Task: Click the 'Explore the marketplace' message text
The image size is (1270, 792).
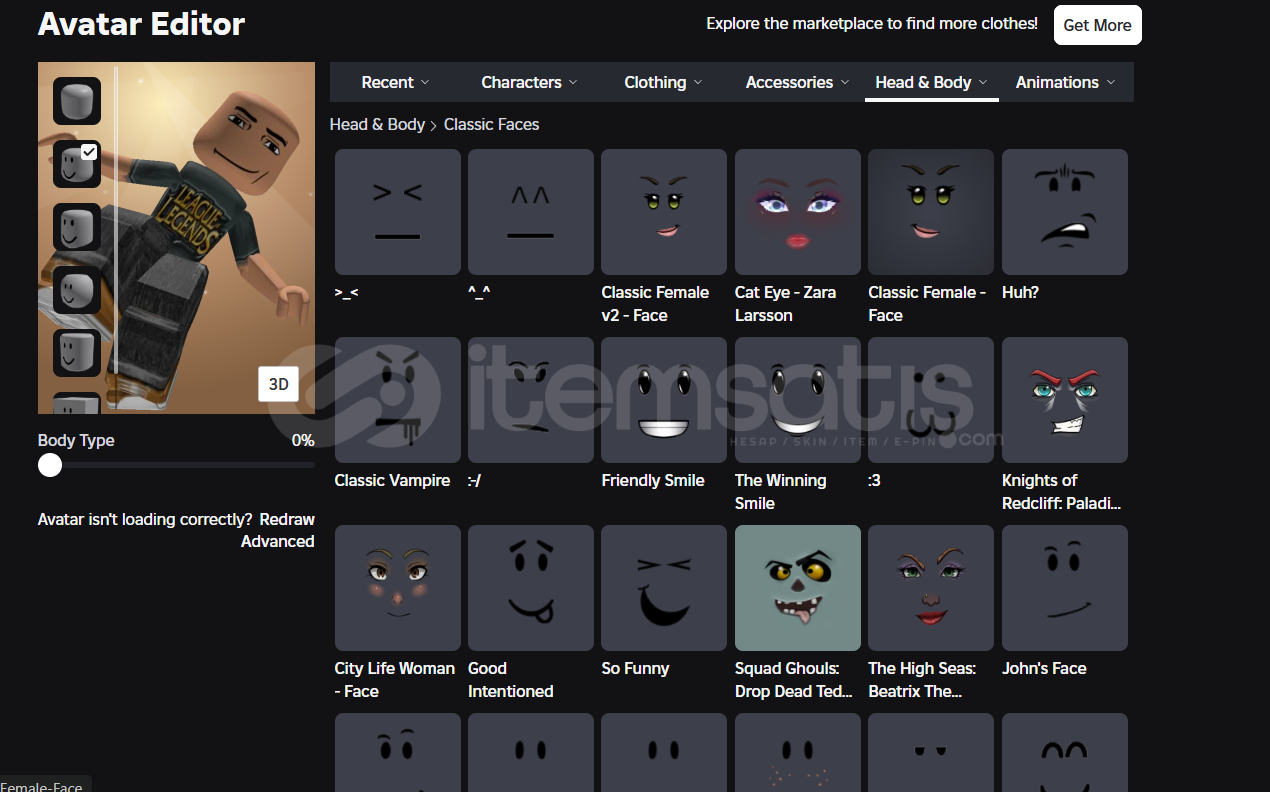Action: [872, 23]
